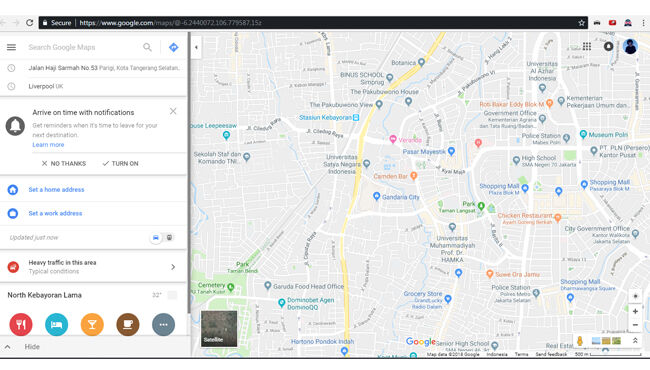The image size is (650, 370).
Task: Click Set a home address
Action: point(56,189)
